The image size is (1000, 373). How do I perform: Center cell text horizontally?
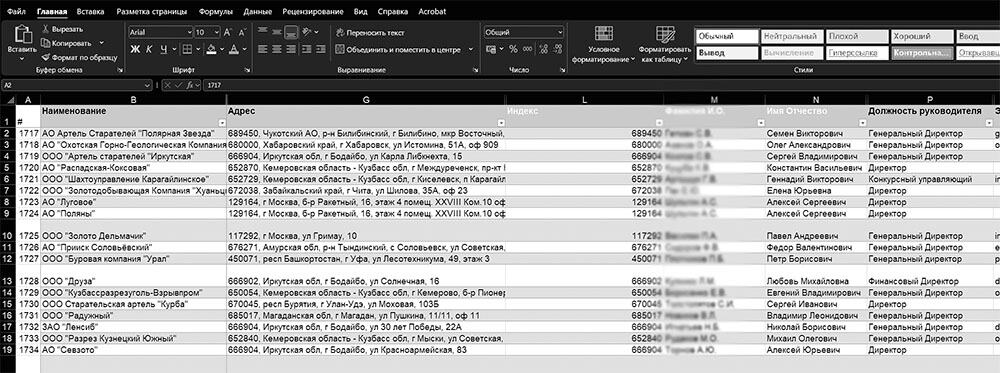[277, 49]
